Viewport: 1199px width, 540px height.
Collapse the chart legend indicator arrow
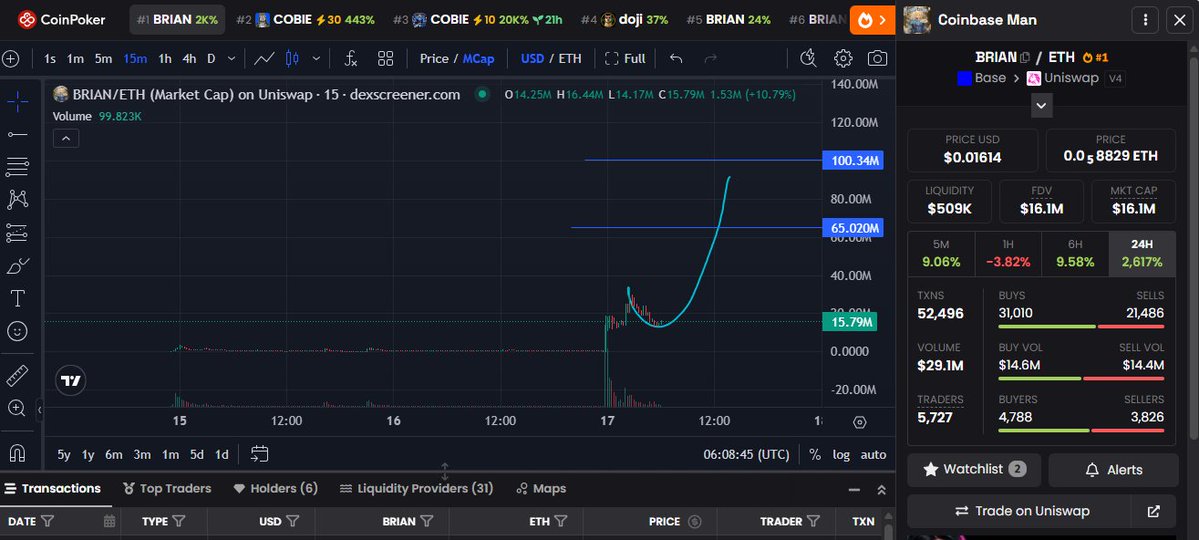pos(66,138)
